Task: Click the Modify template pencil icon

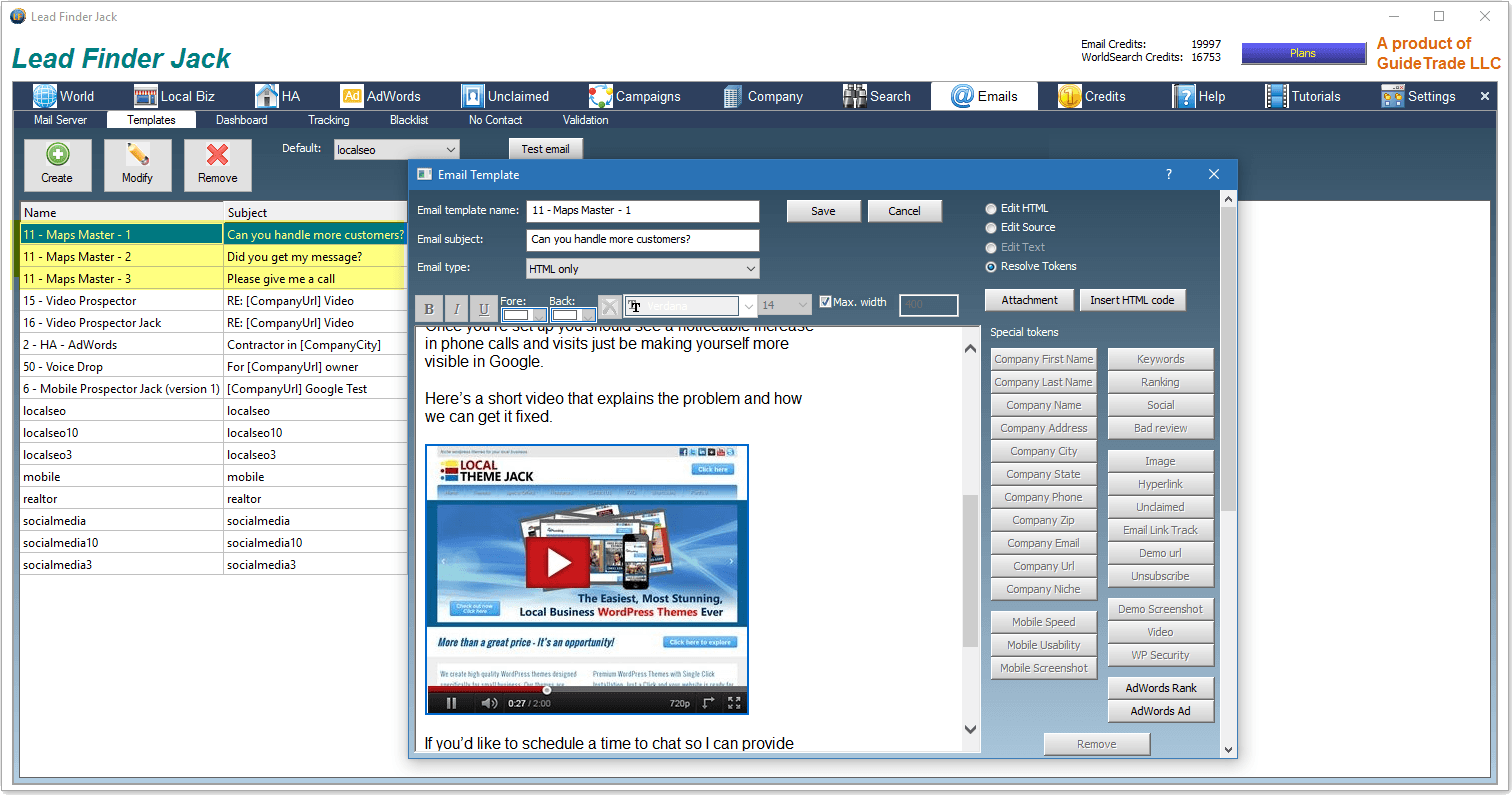Action: click(x=137, y=156)
